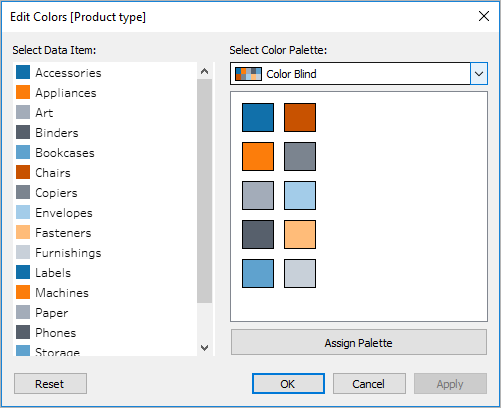This screenshot has width=501, height=408.
Task: Pick the pale silver palette swatch
Action: [x=300, y=273]
